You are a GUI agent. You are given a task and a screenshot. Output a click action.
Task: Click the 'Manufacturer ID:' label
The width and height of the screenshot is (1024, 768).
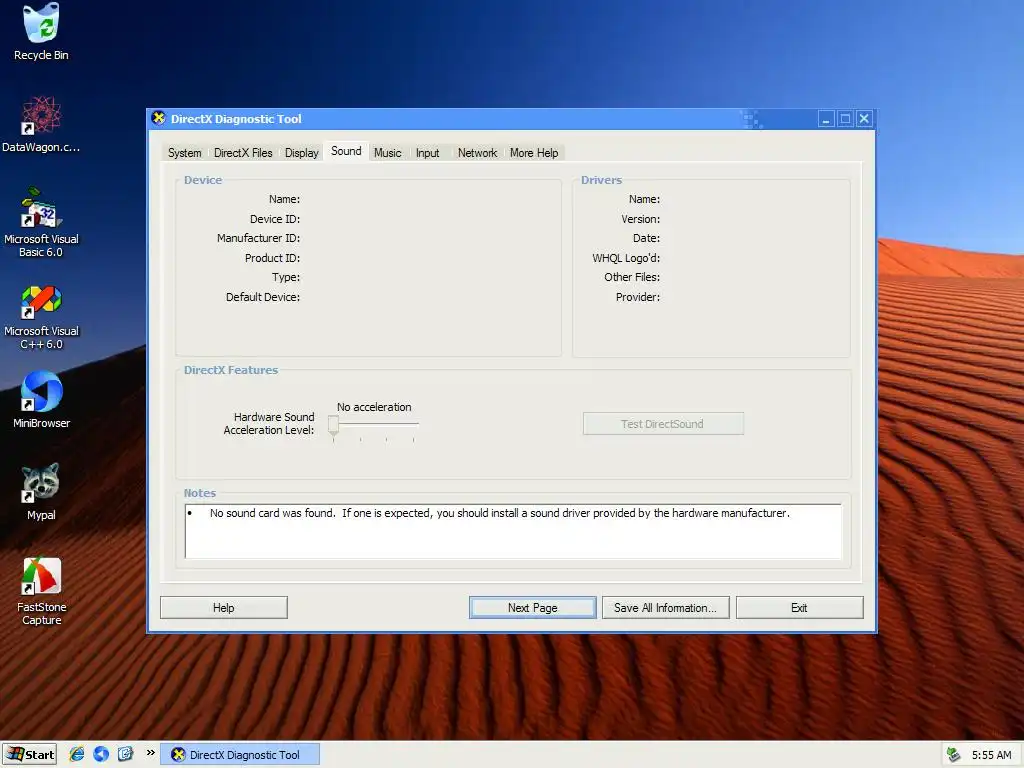(x=259, y=238)
